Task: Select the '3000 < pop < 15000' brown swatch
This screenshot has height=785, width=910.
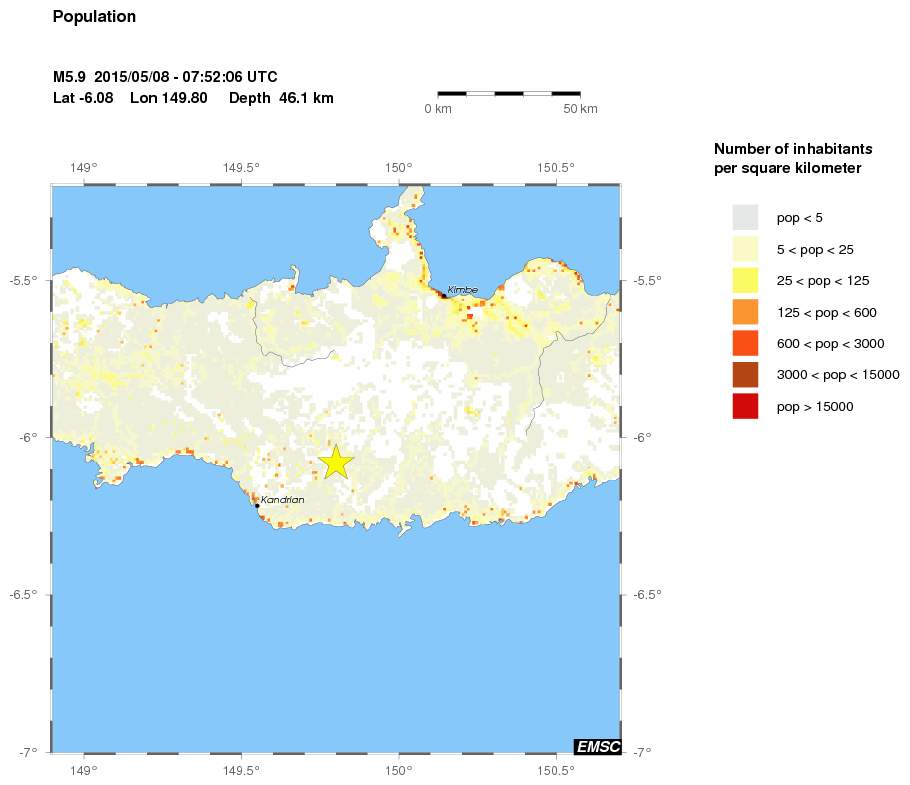Action: coord(745,375)
